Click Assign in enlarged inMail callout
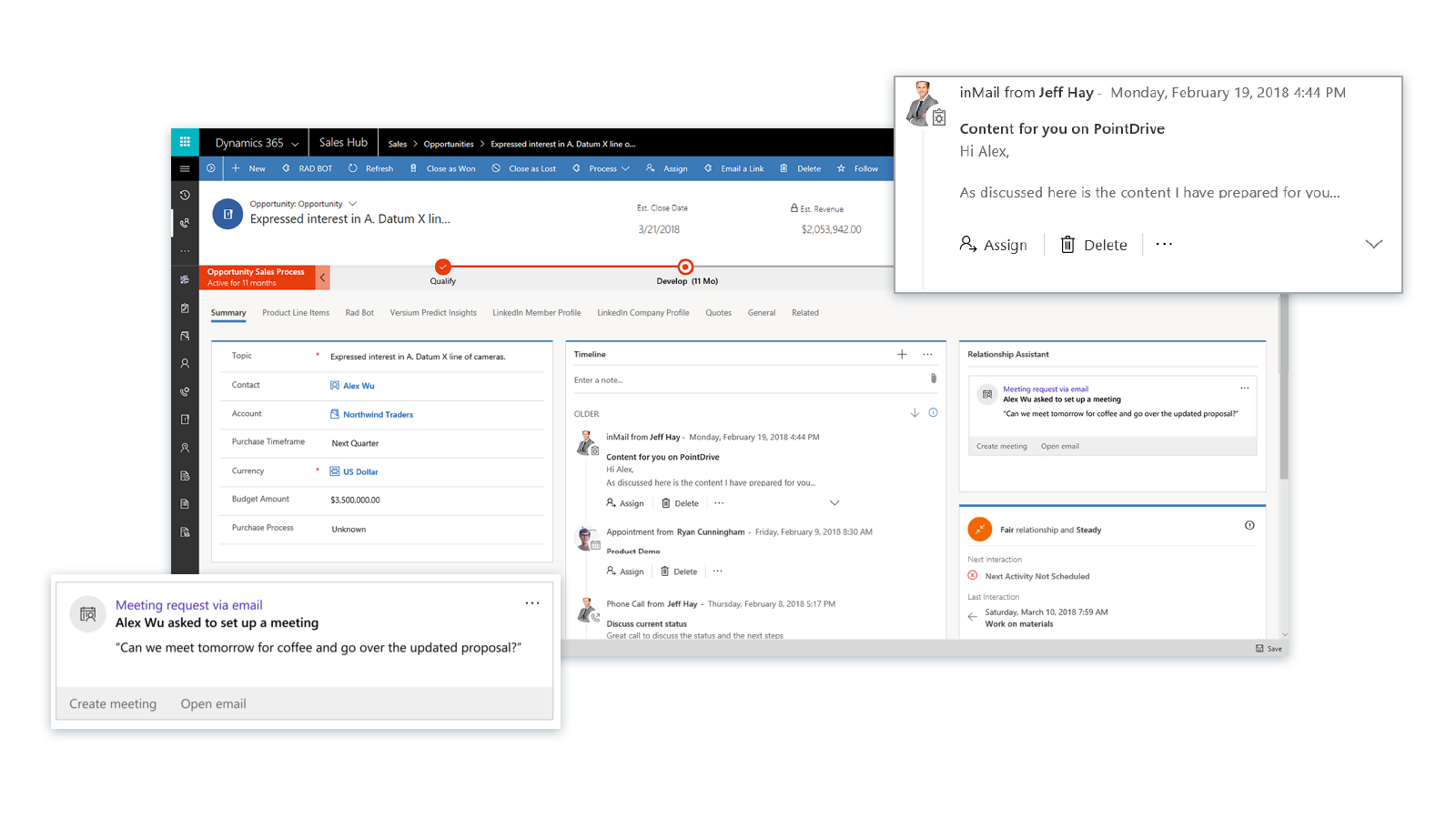The image size is (1456, 819). (x=993, y=245)
